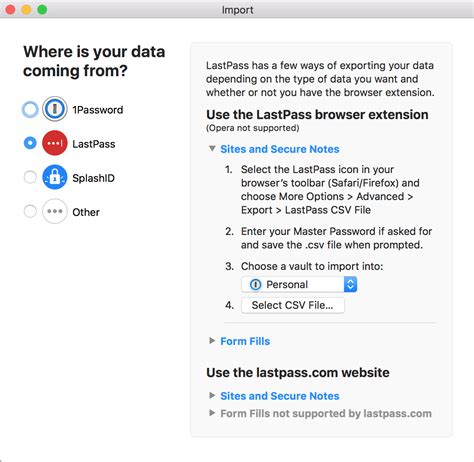Image resolution: width=474 pixels, height=462 pixels.
Task: Click the Other three-dots icon
Action: [55, 211]
